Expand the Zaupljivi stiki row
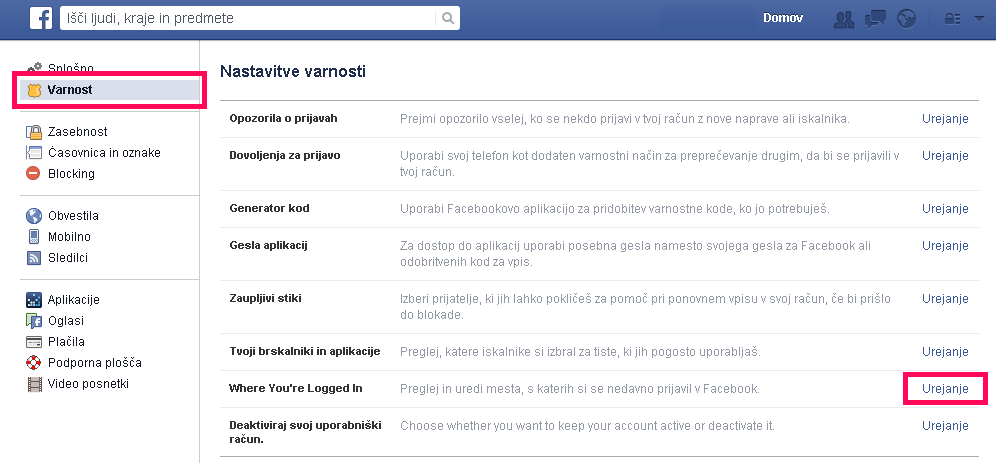 [x=600, y=307]
